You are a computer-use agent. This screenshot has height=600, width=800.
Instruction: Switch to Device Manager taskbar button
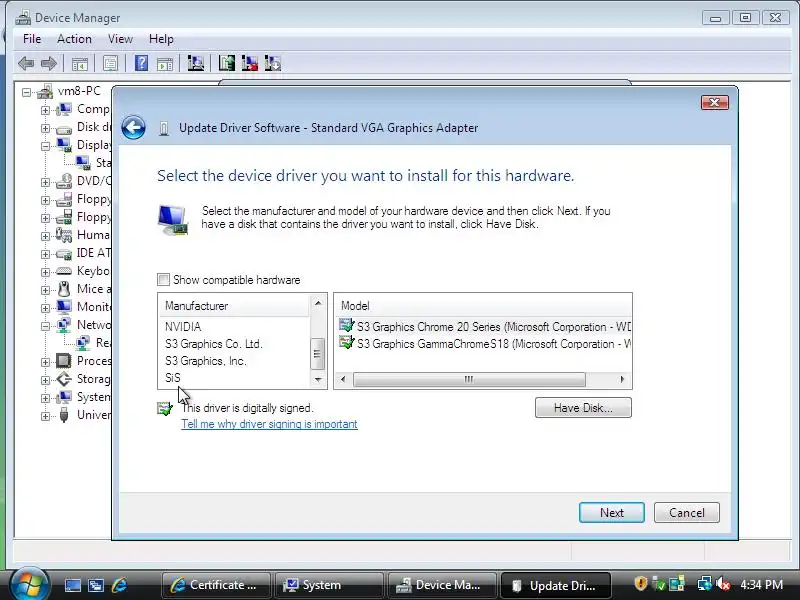[442, 585]
